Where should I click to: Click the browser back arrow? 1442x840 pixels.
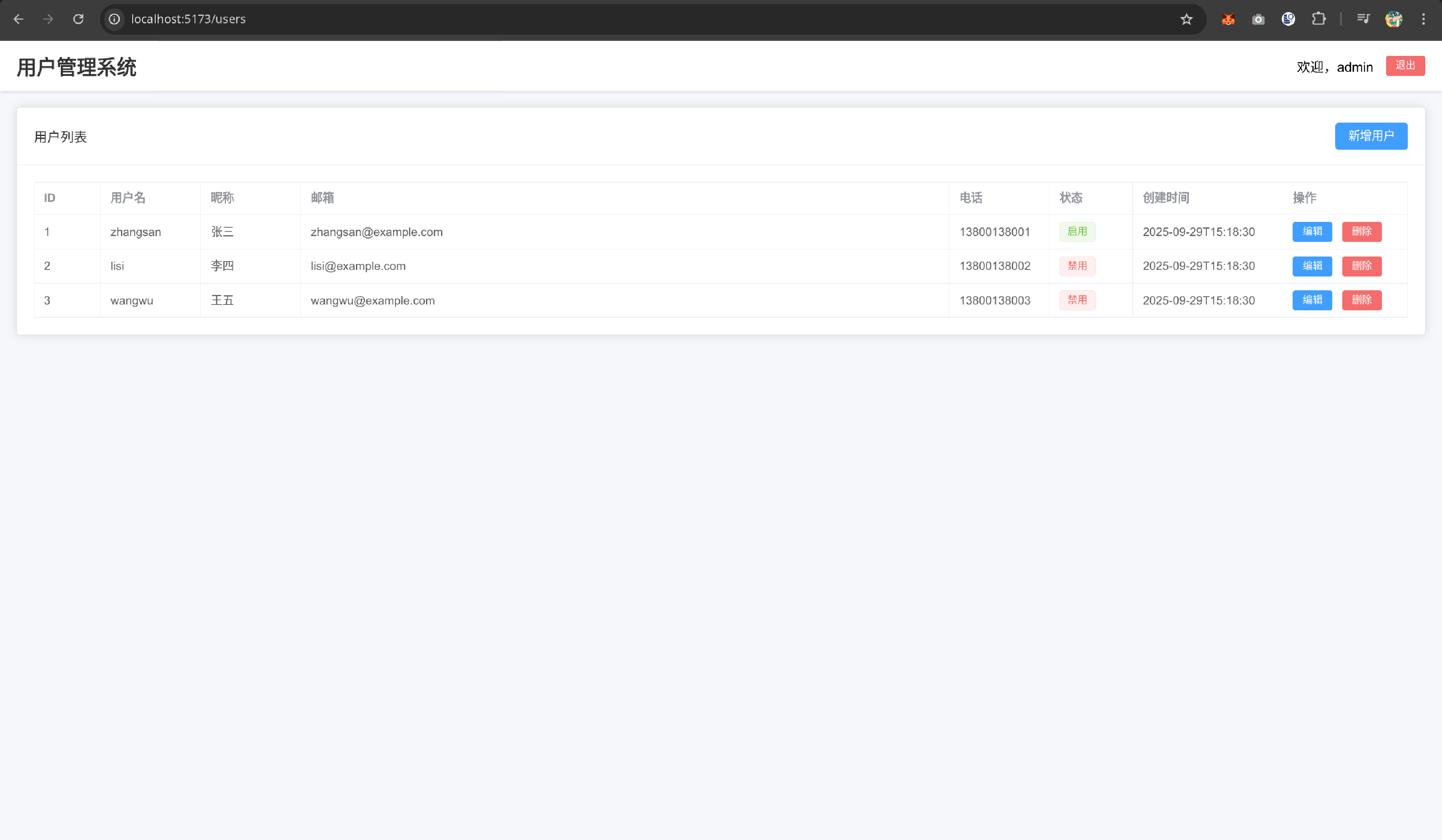click(18, 19)
